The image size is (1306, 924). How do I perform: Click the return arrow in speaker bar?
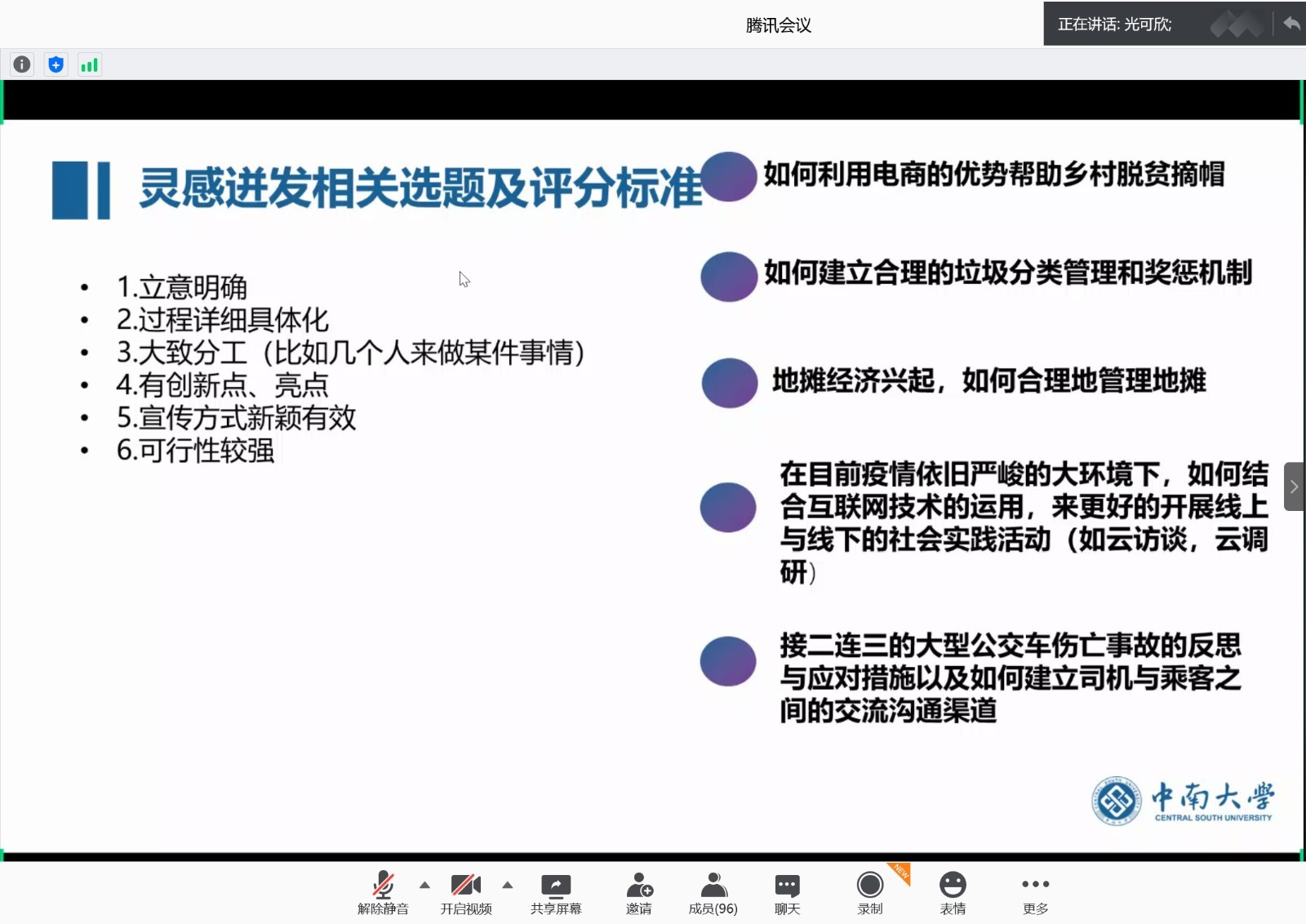click(1290, 24)
